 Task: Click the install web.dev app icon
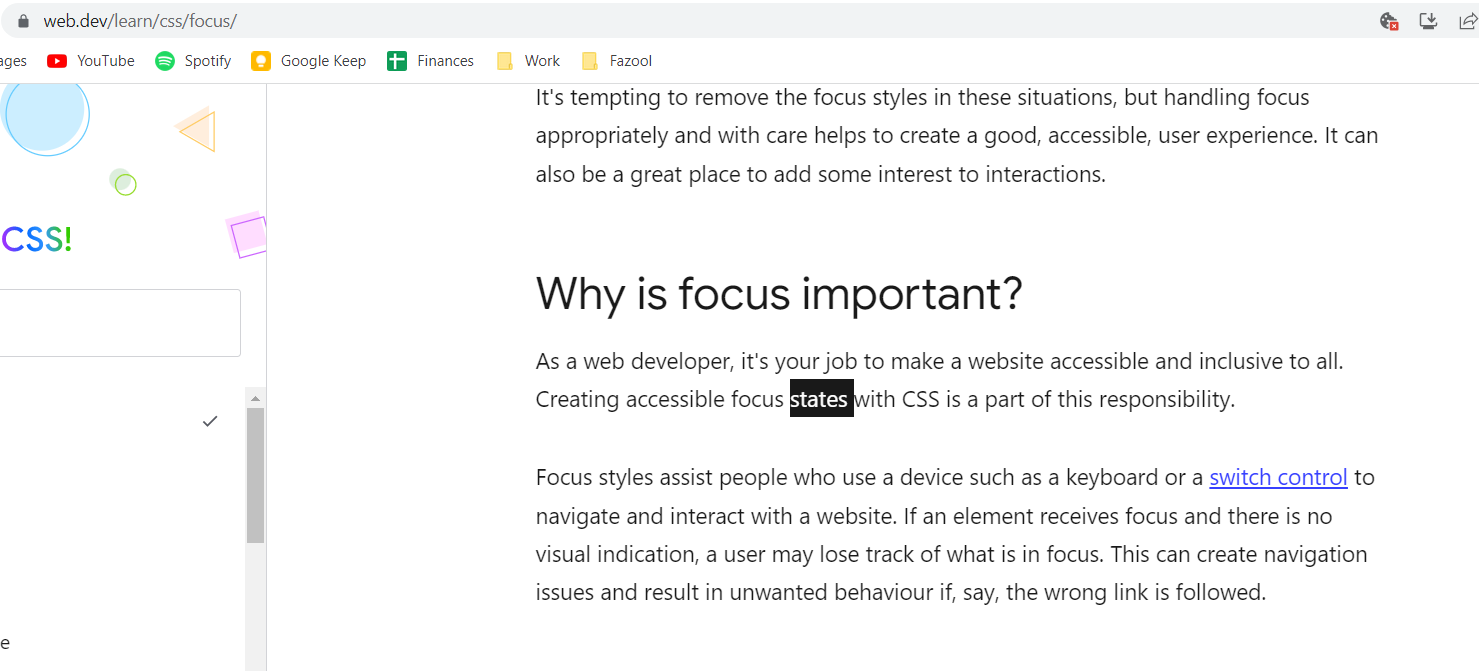1428,20
